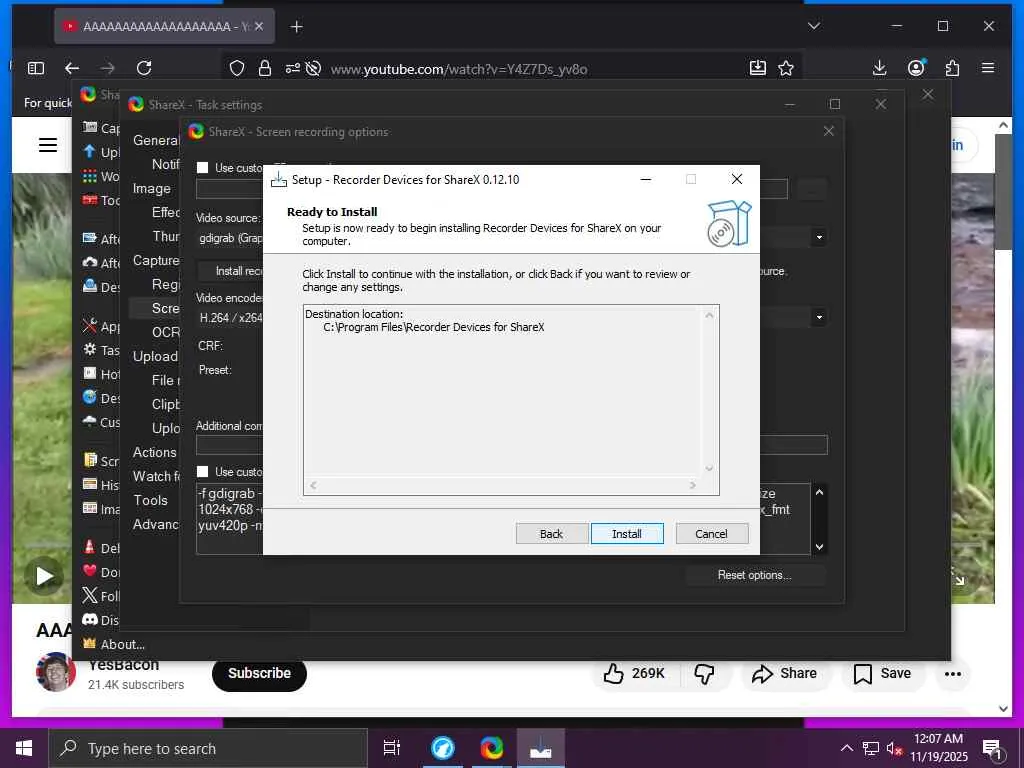Screen dimensions: 1024x768
Task: Click the YouTube address bar URL
Action: pyautogui.click(x=458, y=69)
